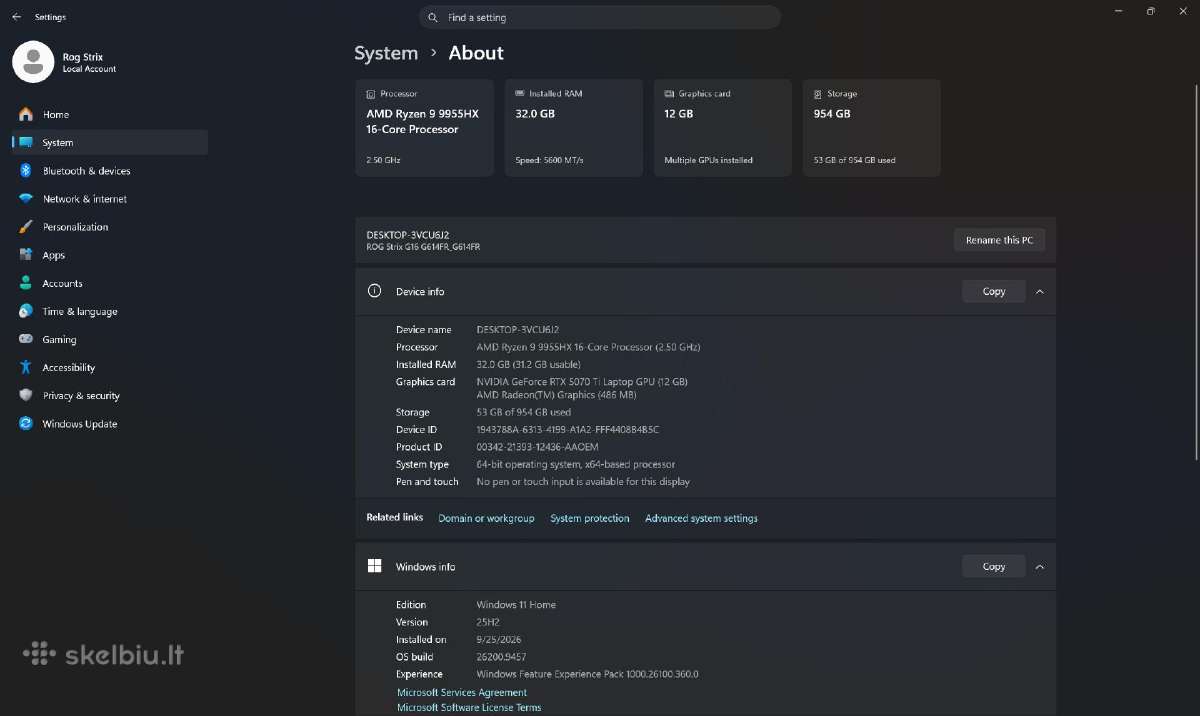Go to Network & internet settings
The height and width of the screenshot is (716, 1200).
point(110,199)
